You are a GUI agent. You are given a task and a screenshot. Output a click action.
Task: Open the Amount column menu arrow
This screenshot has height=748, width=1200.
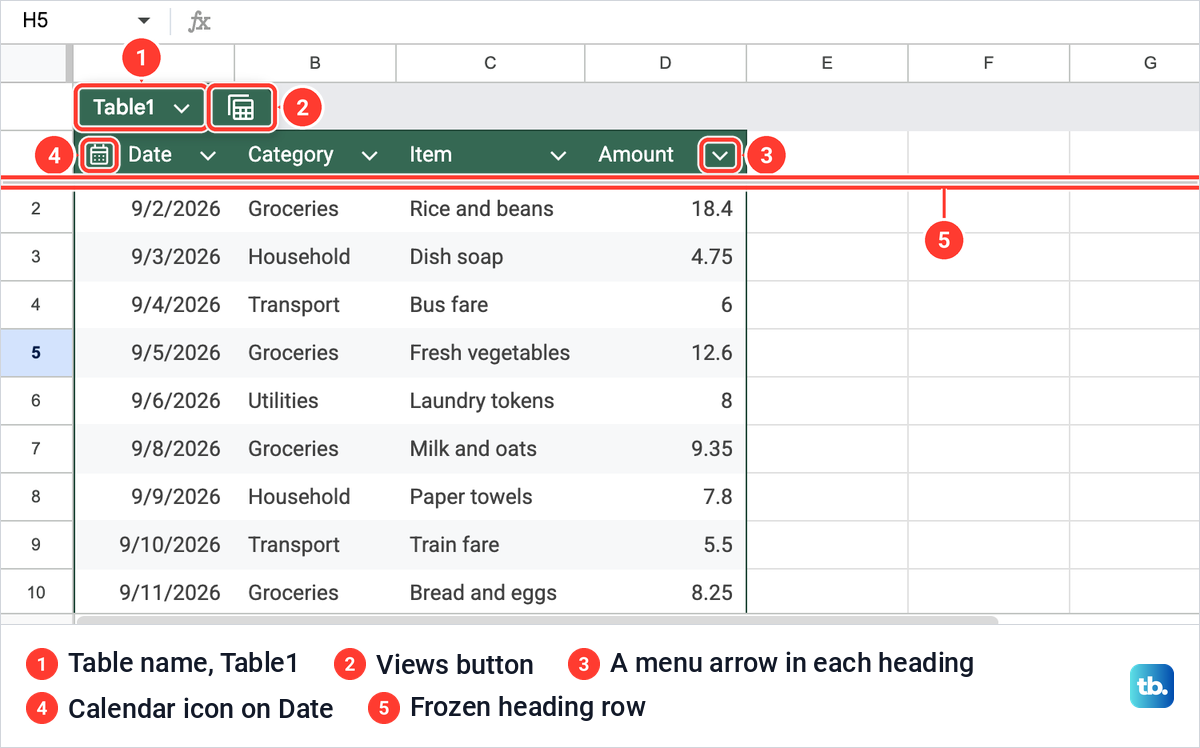pos(720,155)
